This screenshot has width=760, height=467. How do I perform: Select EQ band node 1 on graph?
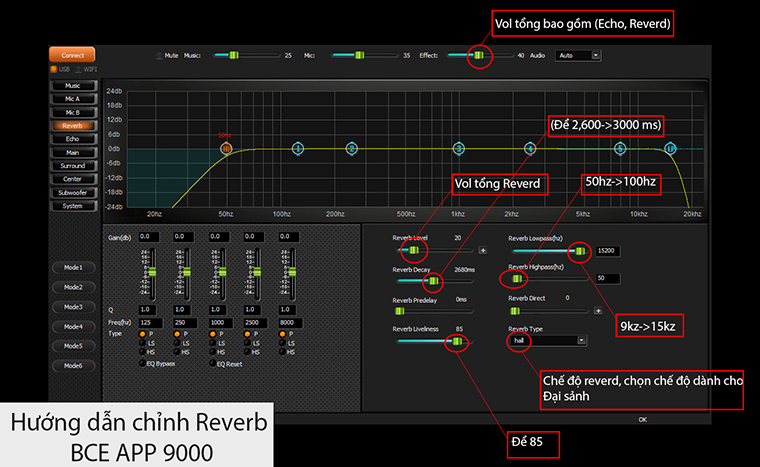(x=298, y=148)
